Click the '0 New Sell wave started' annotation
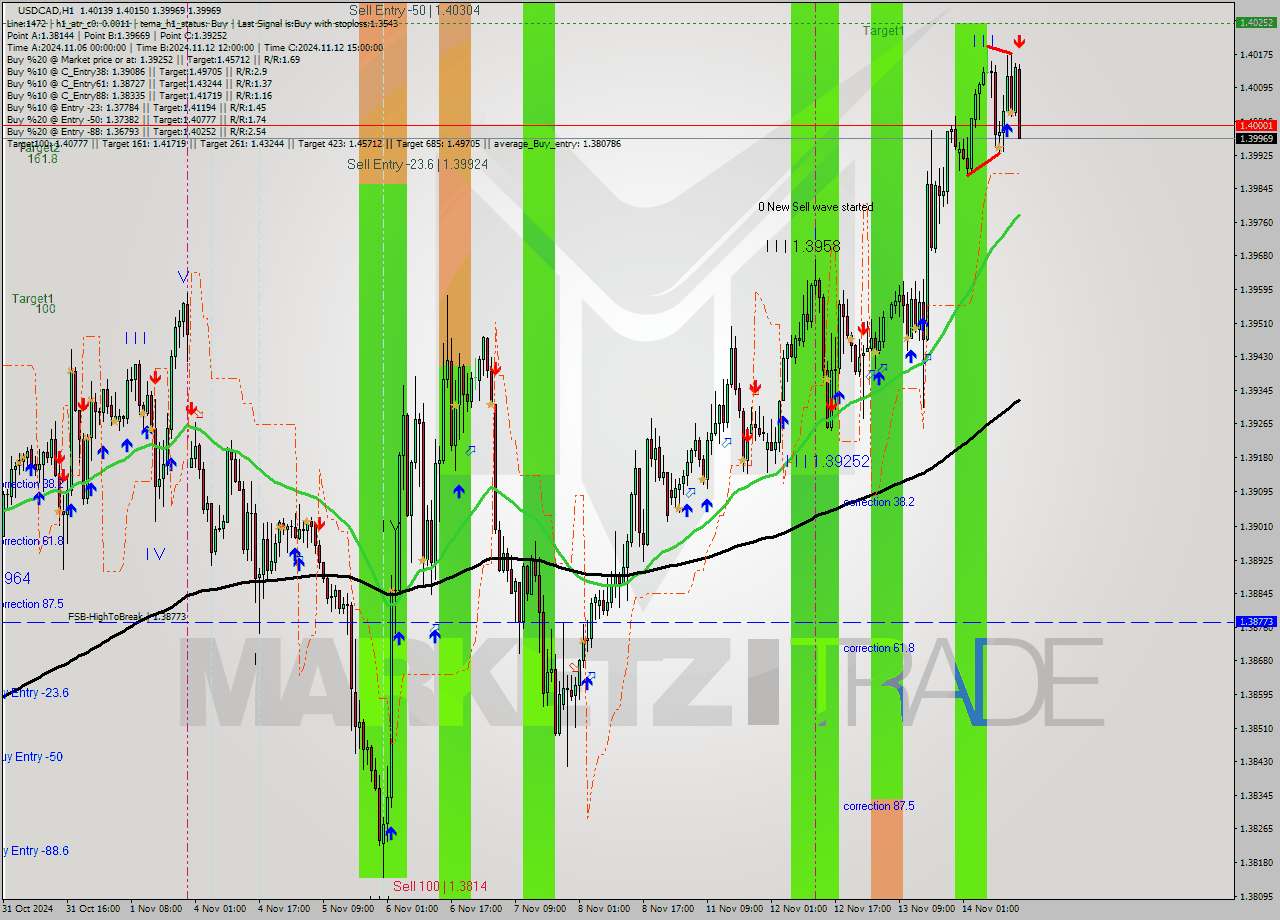This screenshot has width=1280, height=920. [x=815, y=207]
